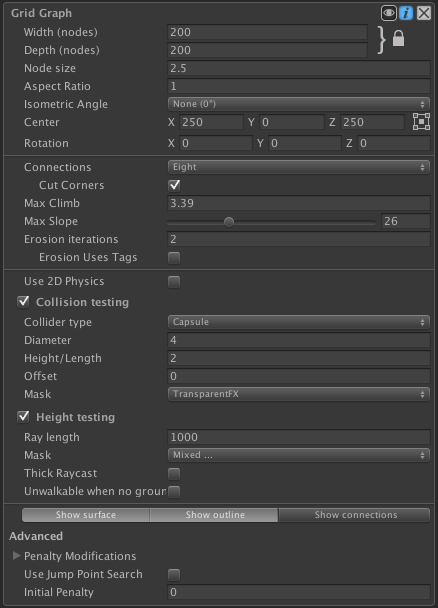Enable Use Jump Point Search checkbox
The width and height of the screenshot is (438, 608).
click(174, 574)
